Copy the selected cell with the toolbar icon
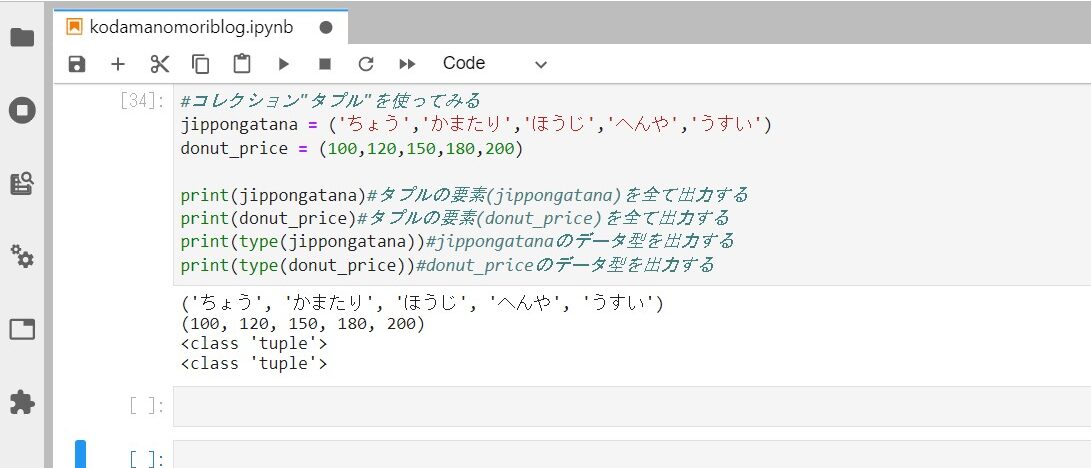Viewport: 1091px width, 468px height. pos(200,64)
